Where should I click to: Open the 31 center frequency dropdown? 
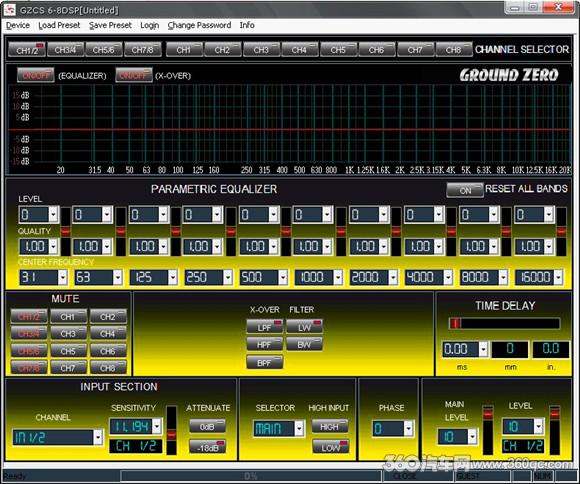tap(63, 277)
